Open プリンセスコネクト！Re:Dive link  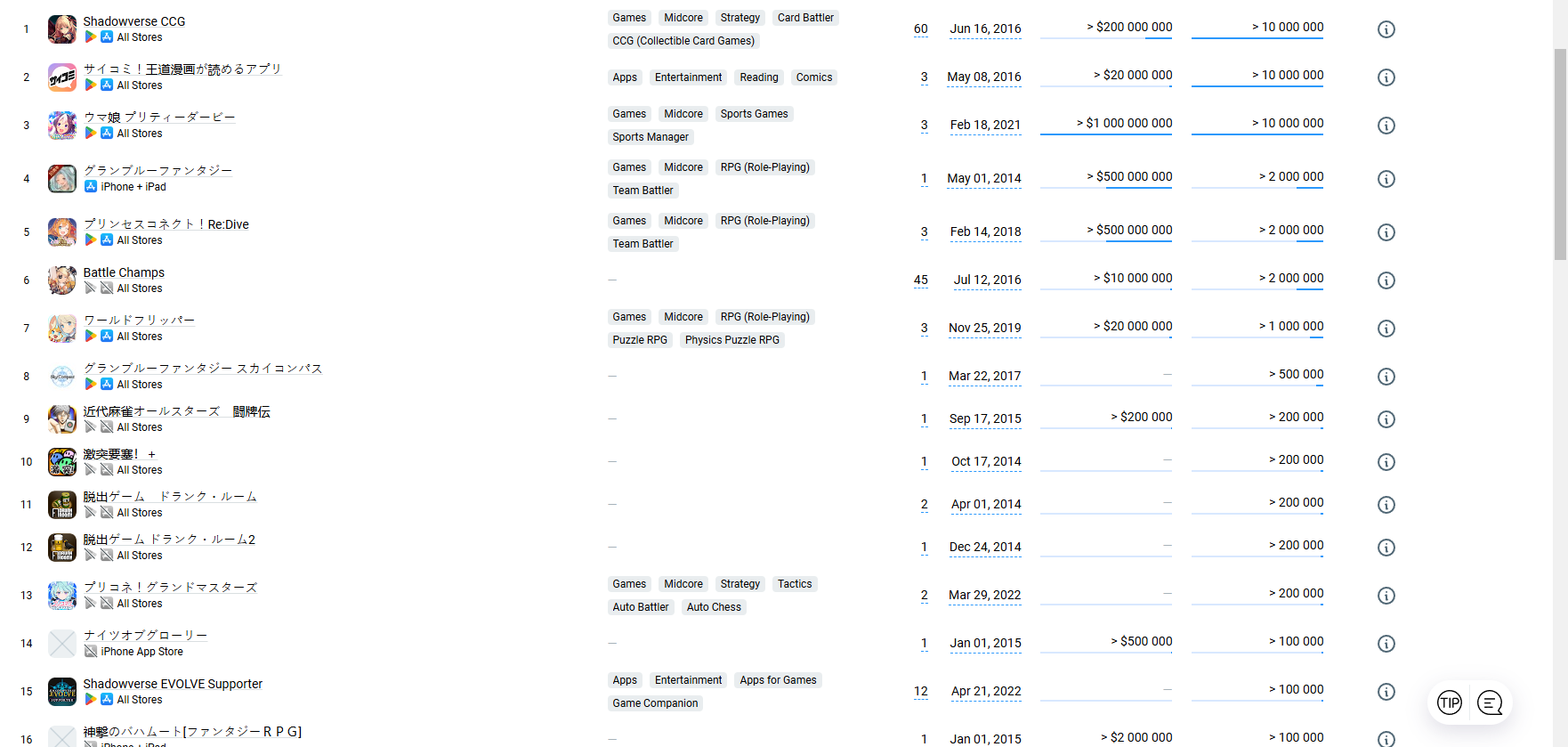coord(166,224)
